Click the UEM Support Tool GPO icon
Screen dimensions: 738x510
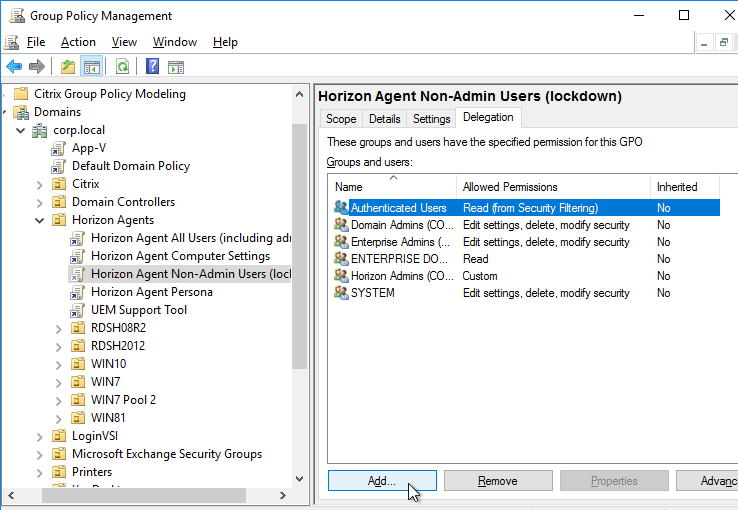(x=77, y=311)
